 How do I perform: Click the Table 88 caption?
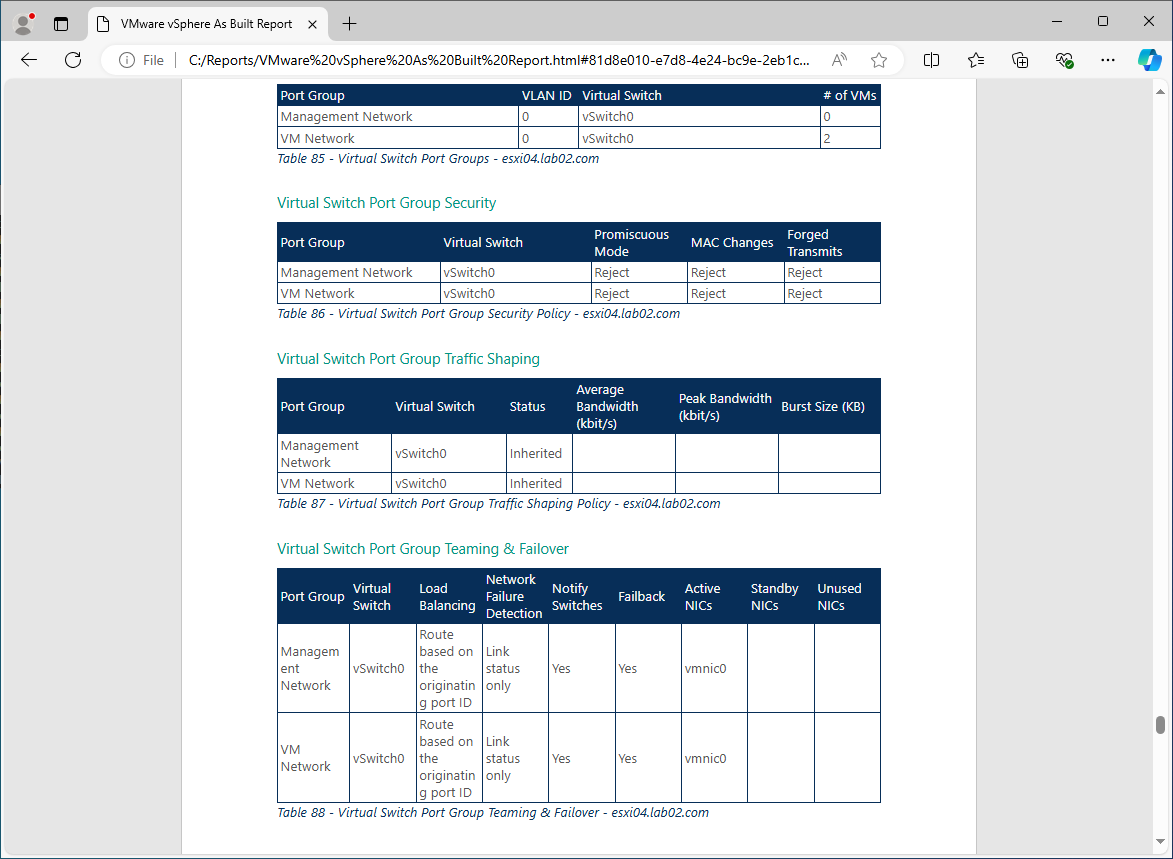point(492,812)
